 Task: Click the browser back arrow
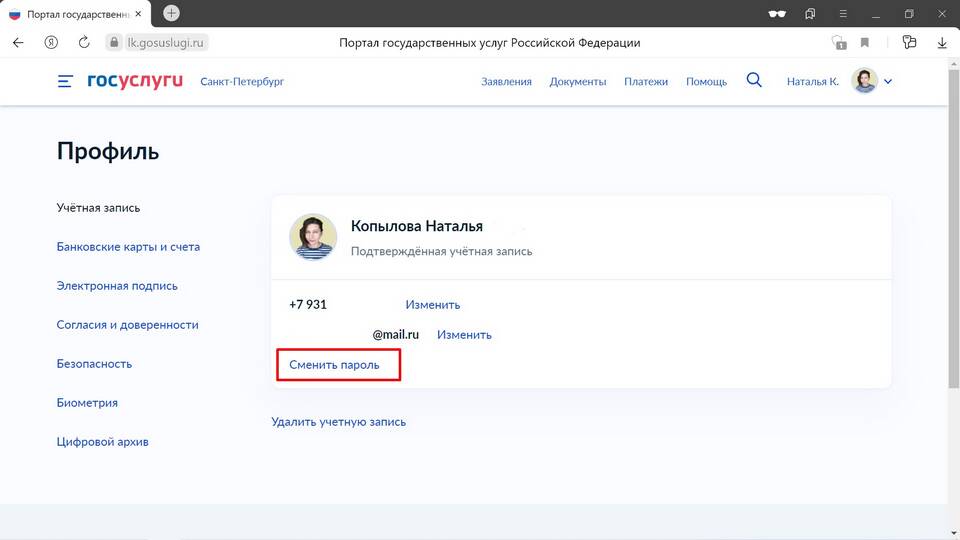coord(18,43)
